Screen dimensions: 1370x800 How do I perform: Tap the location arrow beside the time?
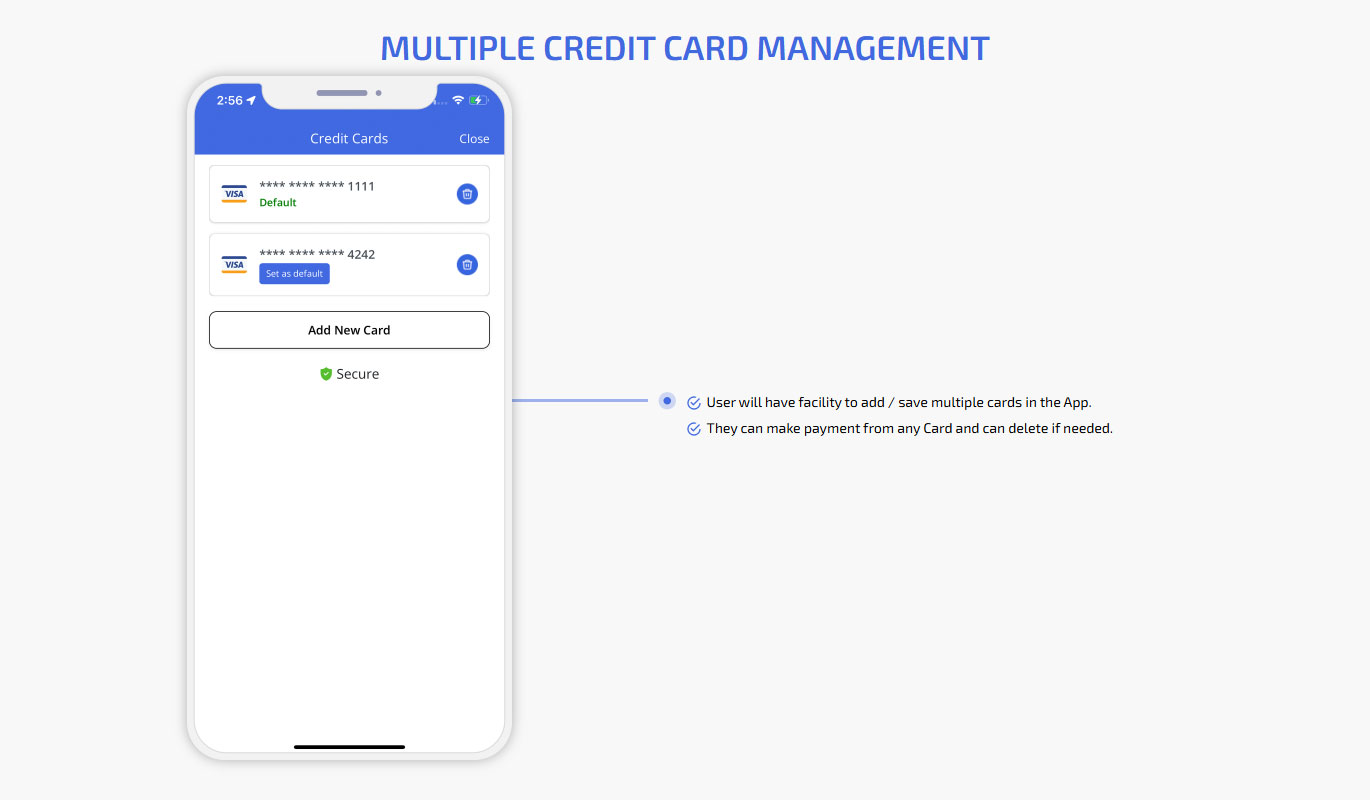pyautogui.click(x=251, y=100)
